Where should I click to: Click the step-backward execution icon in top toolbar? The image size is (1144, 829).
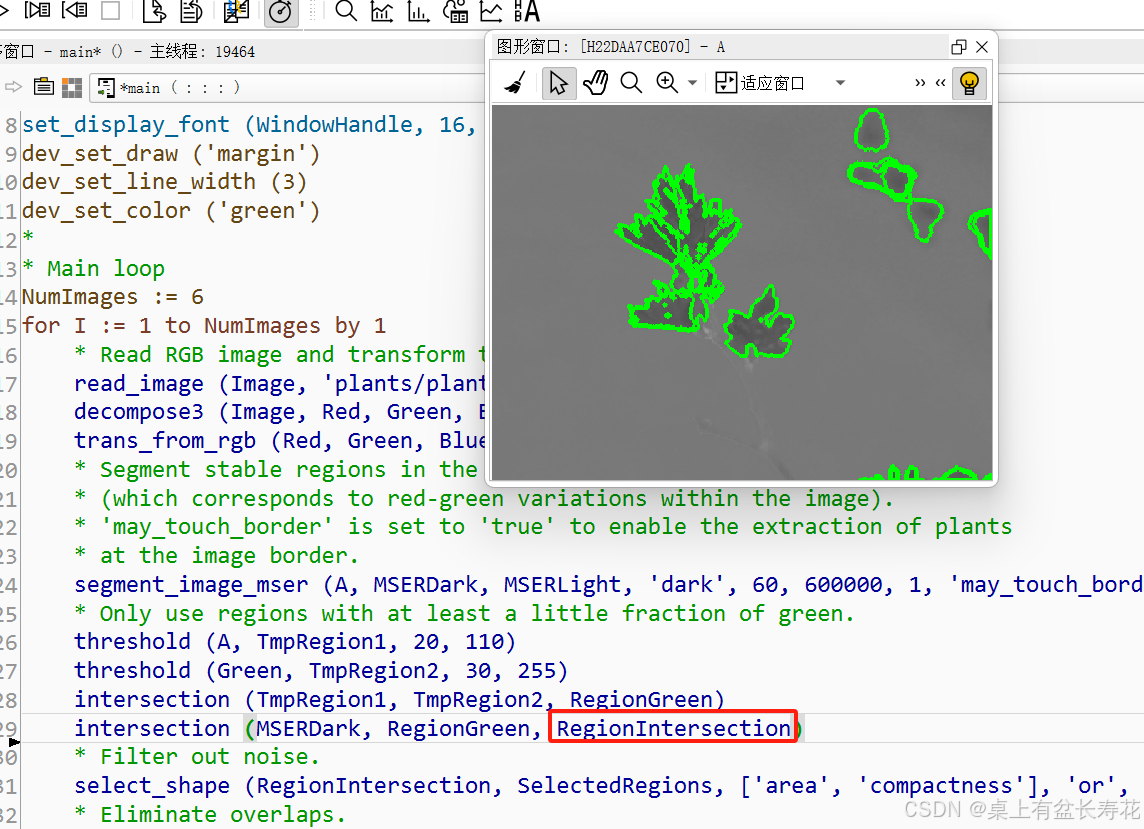[74, 9]
